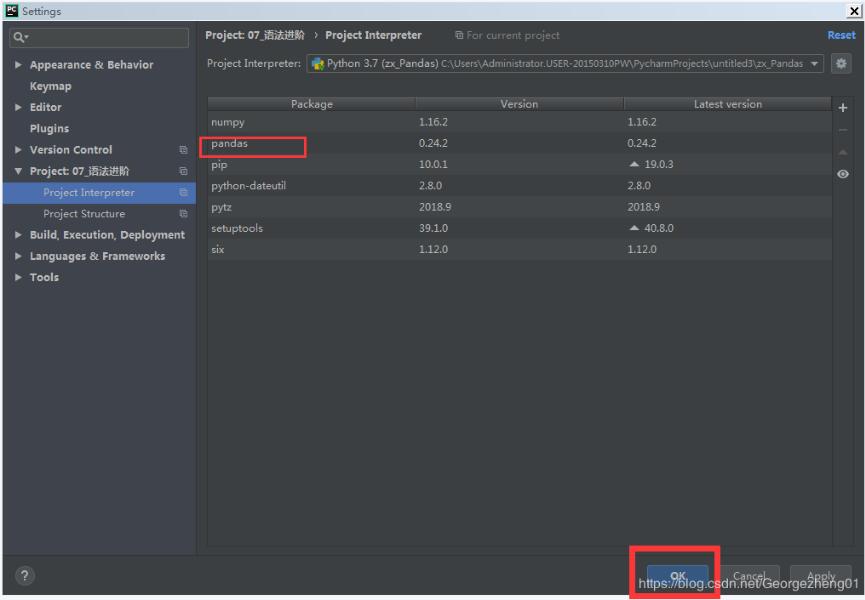Select the pip package row

pyautogui.click(x=519, y=164)
